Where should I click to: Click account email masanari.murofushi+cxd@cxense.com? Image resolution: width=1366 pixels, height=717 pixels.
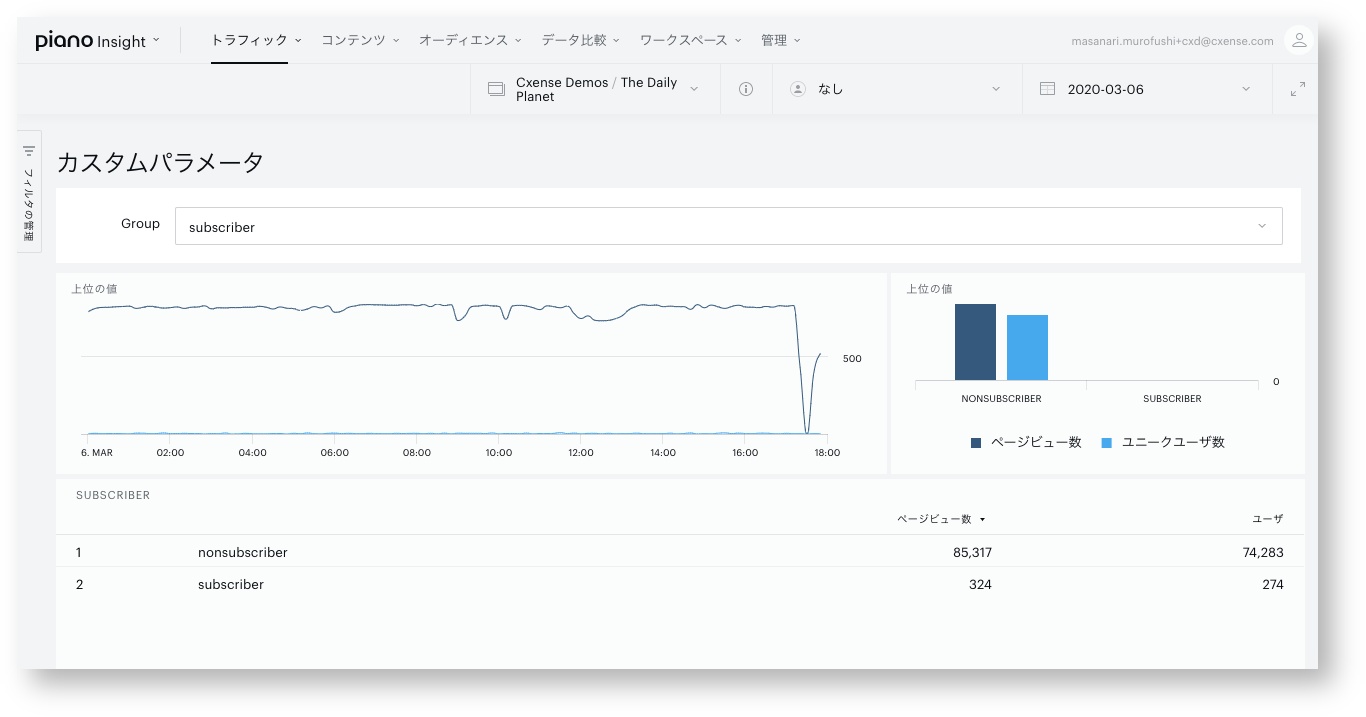(x=1172, y=41)
